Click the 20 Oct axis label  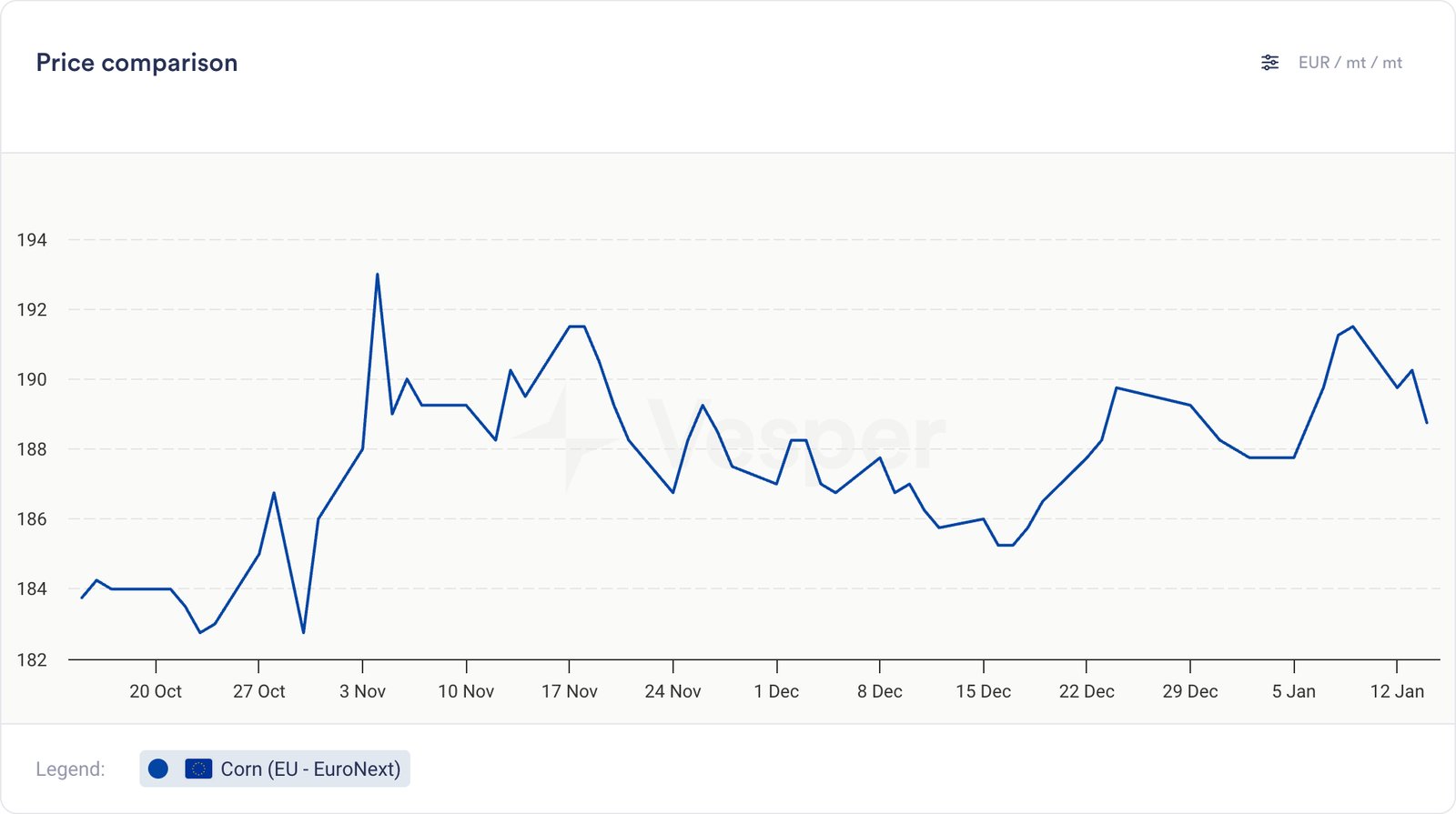tap(156, 691)
